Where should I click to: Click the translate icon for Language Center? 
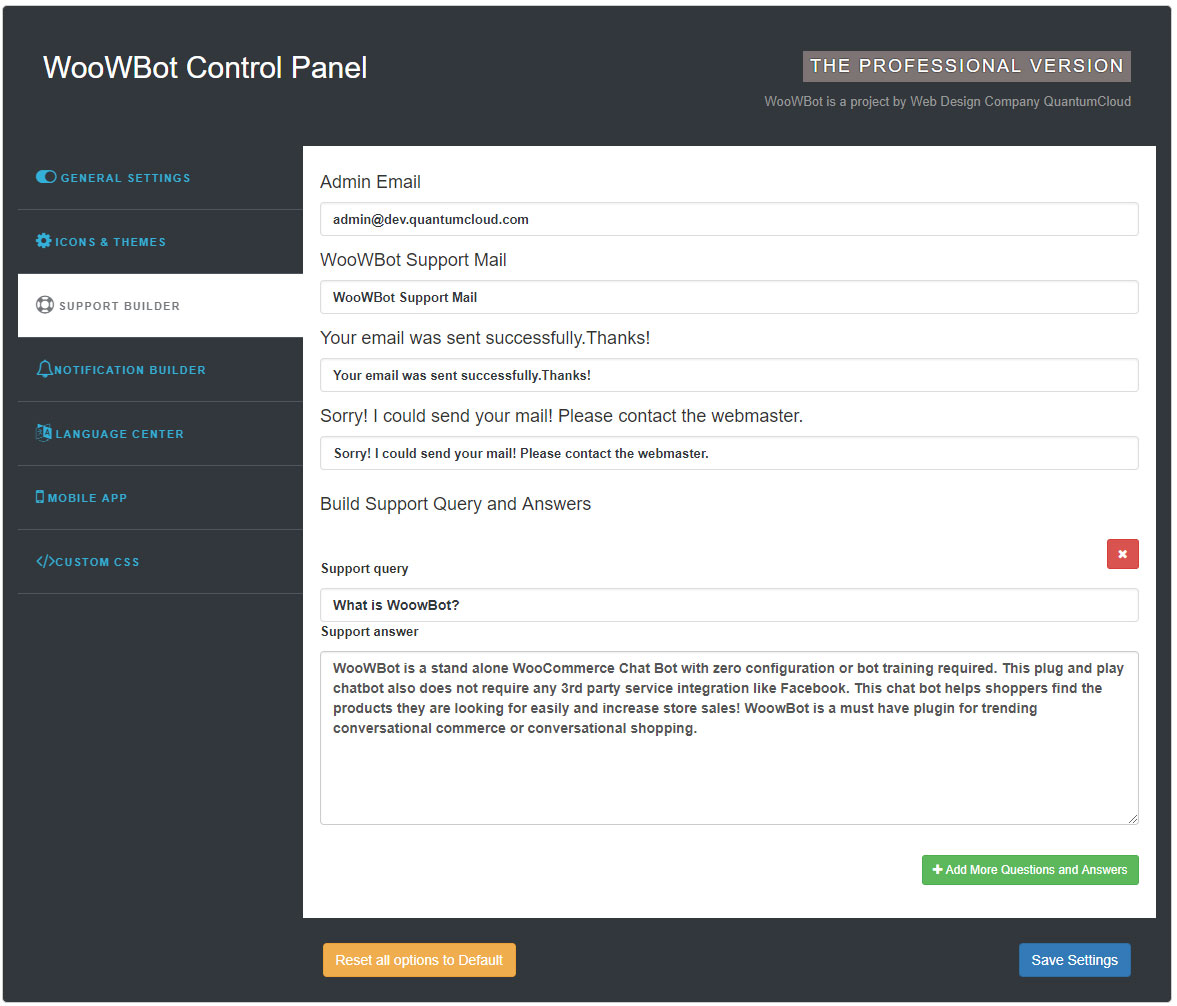[44, 432]
